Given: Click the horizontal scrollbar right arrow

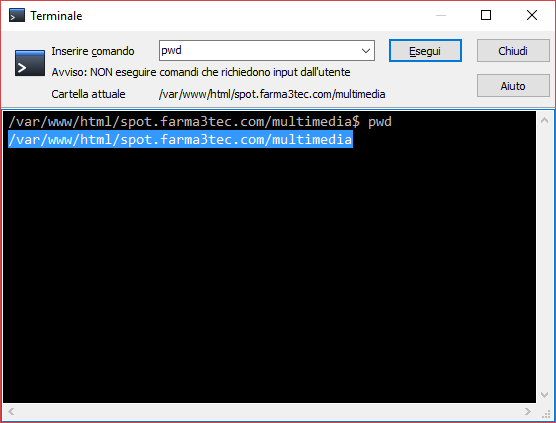Looking at the screenshot, I should [x=528, y=411].
